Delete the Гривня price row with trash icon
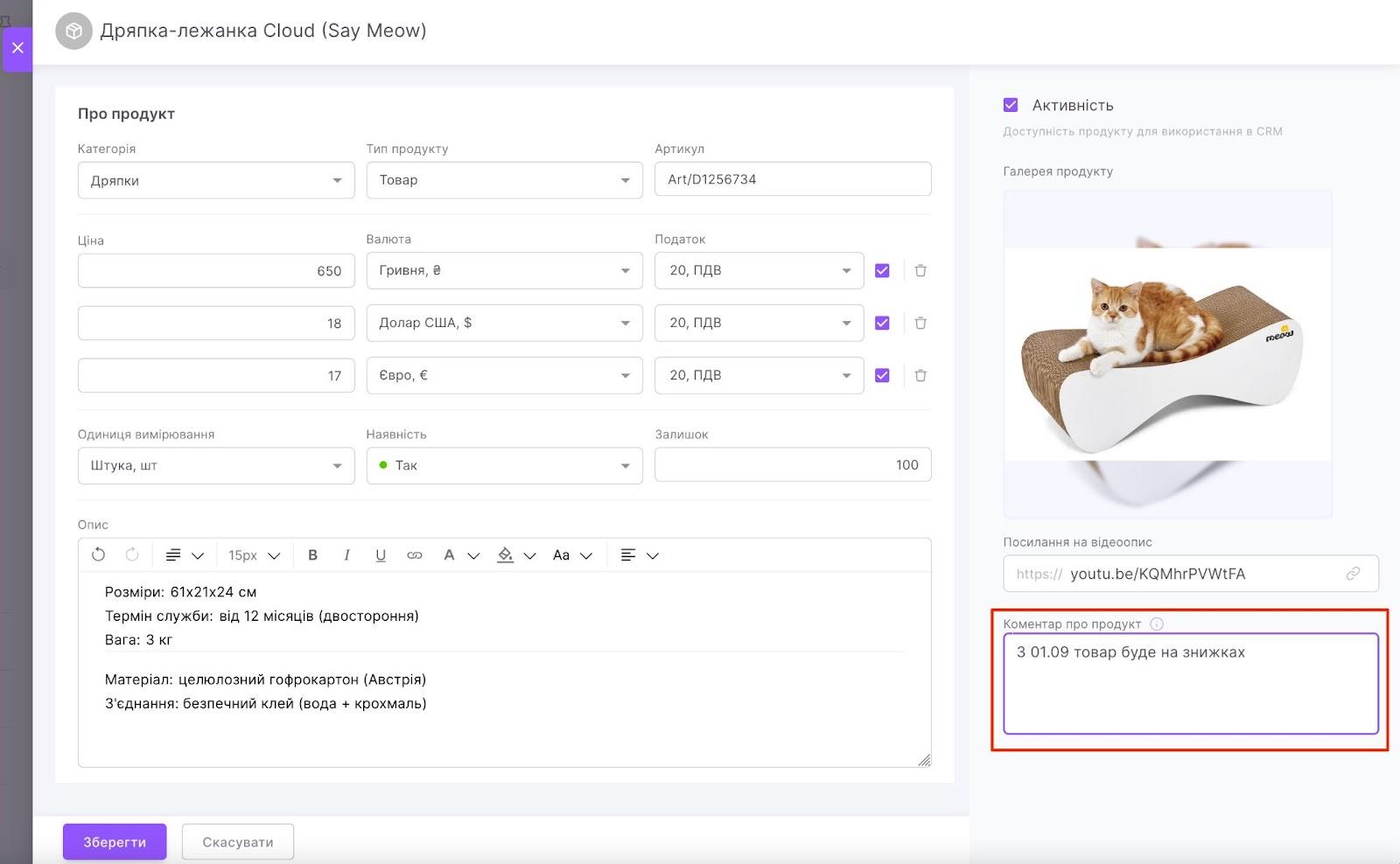Viewport: 1400px width, 864px height. tap(920, 271)
